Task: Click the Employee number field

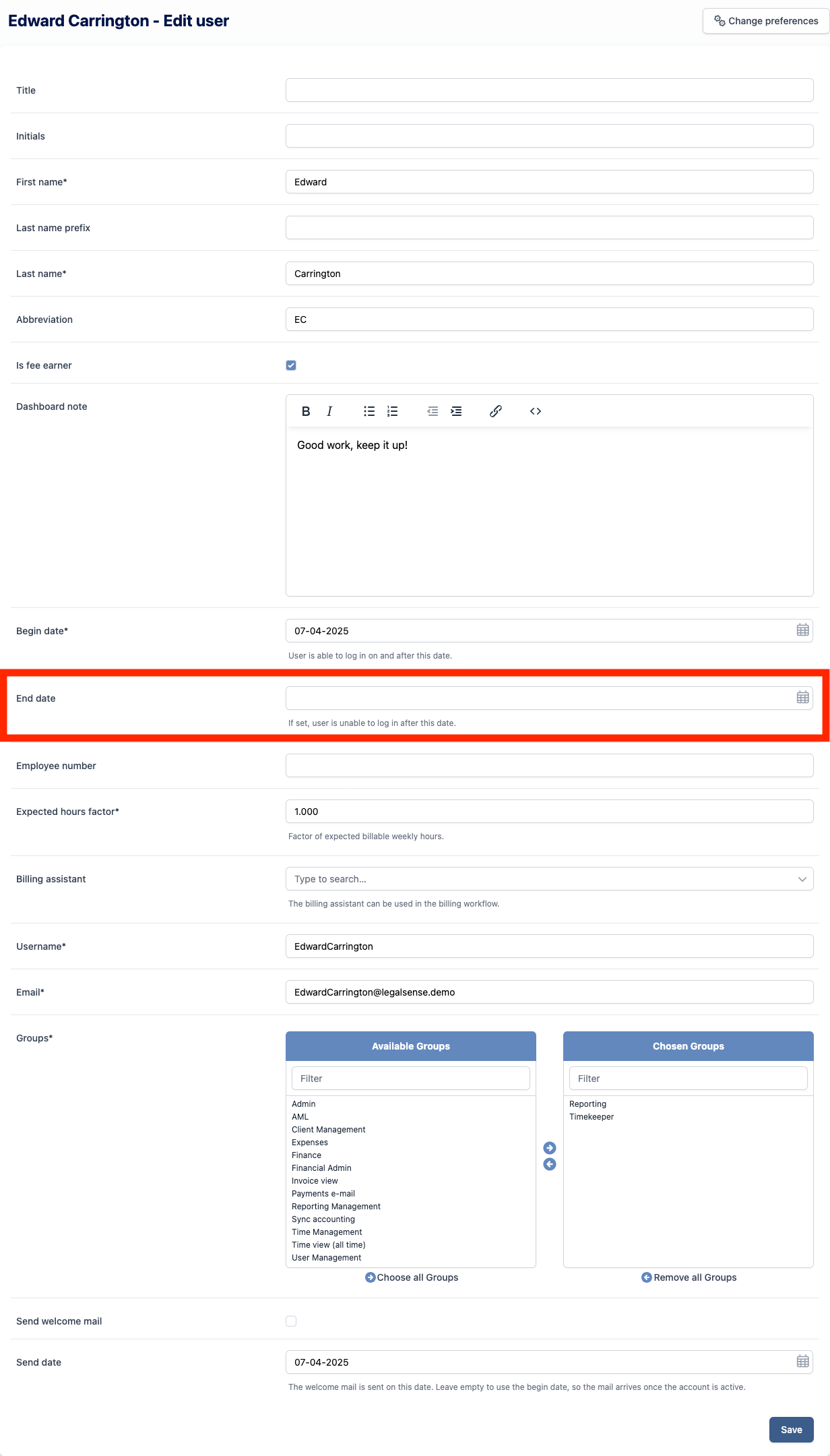Action: [x=550, y=766]
